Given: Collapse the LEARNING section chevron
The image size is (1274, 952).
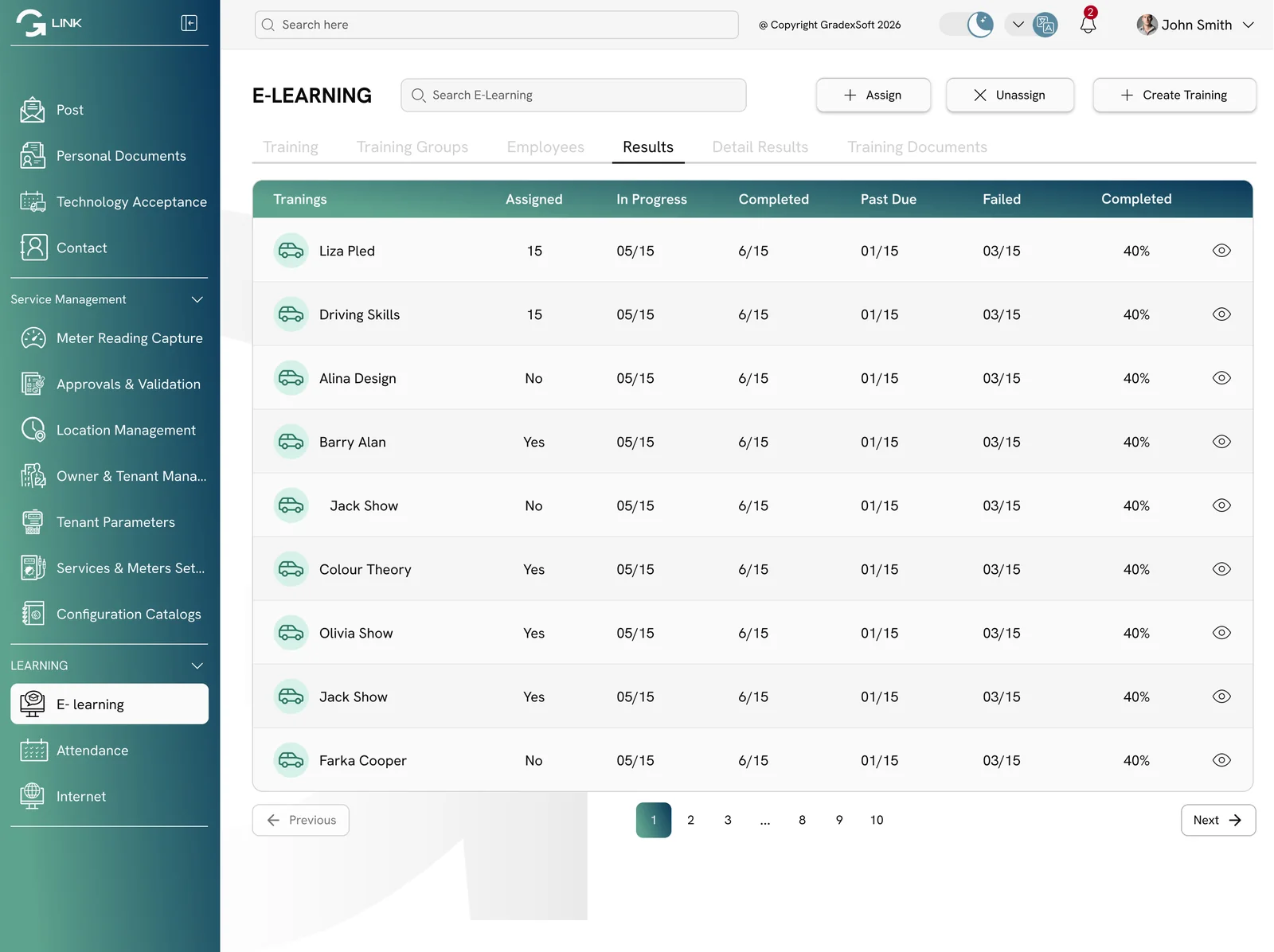Looking at the screenshot, I should click(197, 665).
